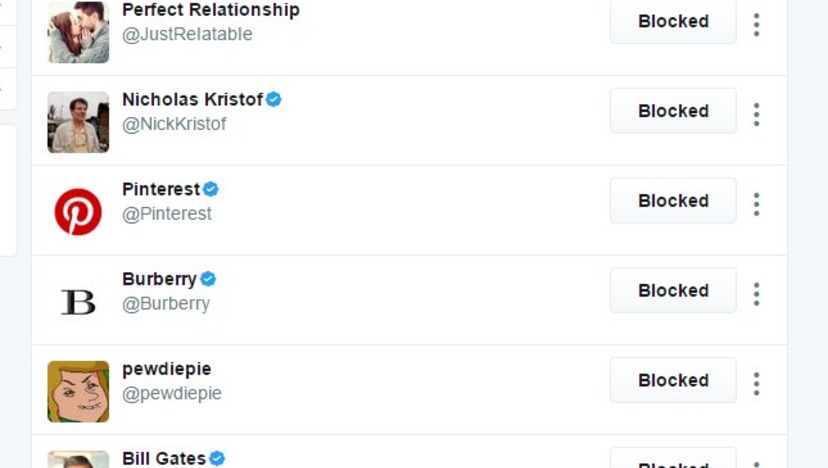Open more options menu for Pinterest

pyautogui.click(x=756, y=204)
